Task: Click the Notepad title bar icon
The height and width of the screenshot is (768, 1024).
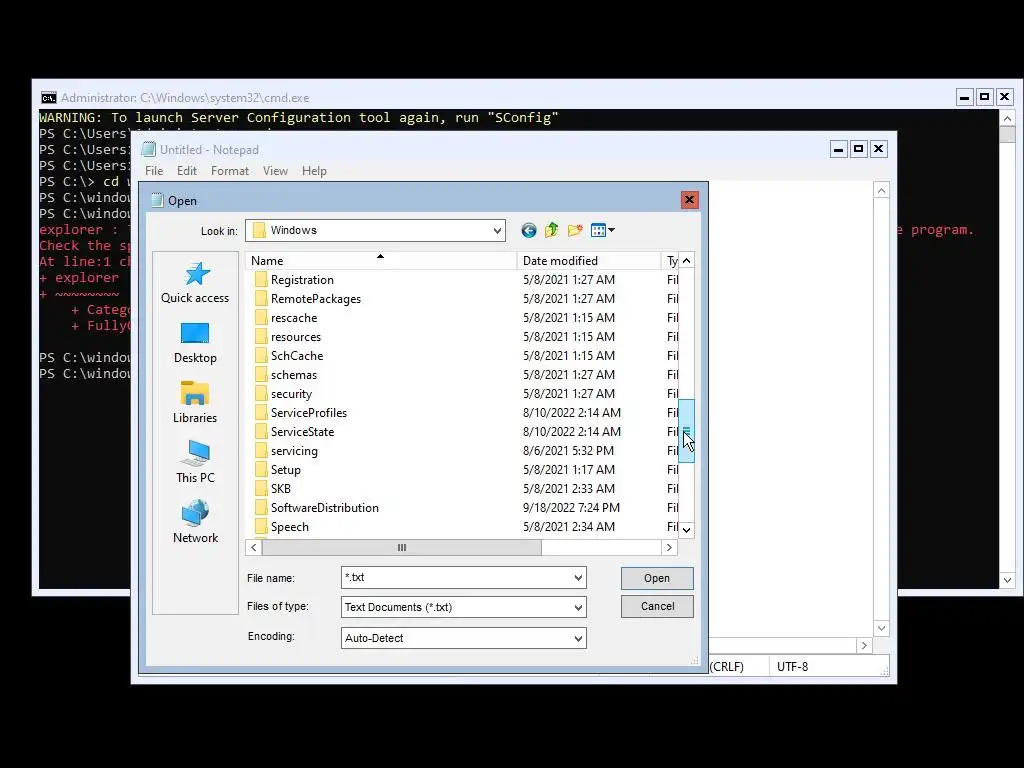Action: pyautogui.click(x=149, y=150)
